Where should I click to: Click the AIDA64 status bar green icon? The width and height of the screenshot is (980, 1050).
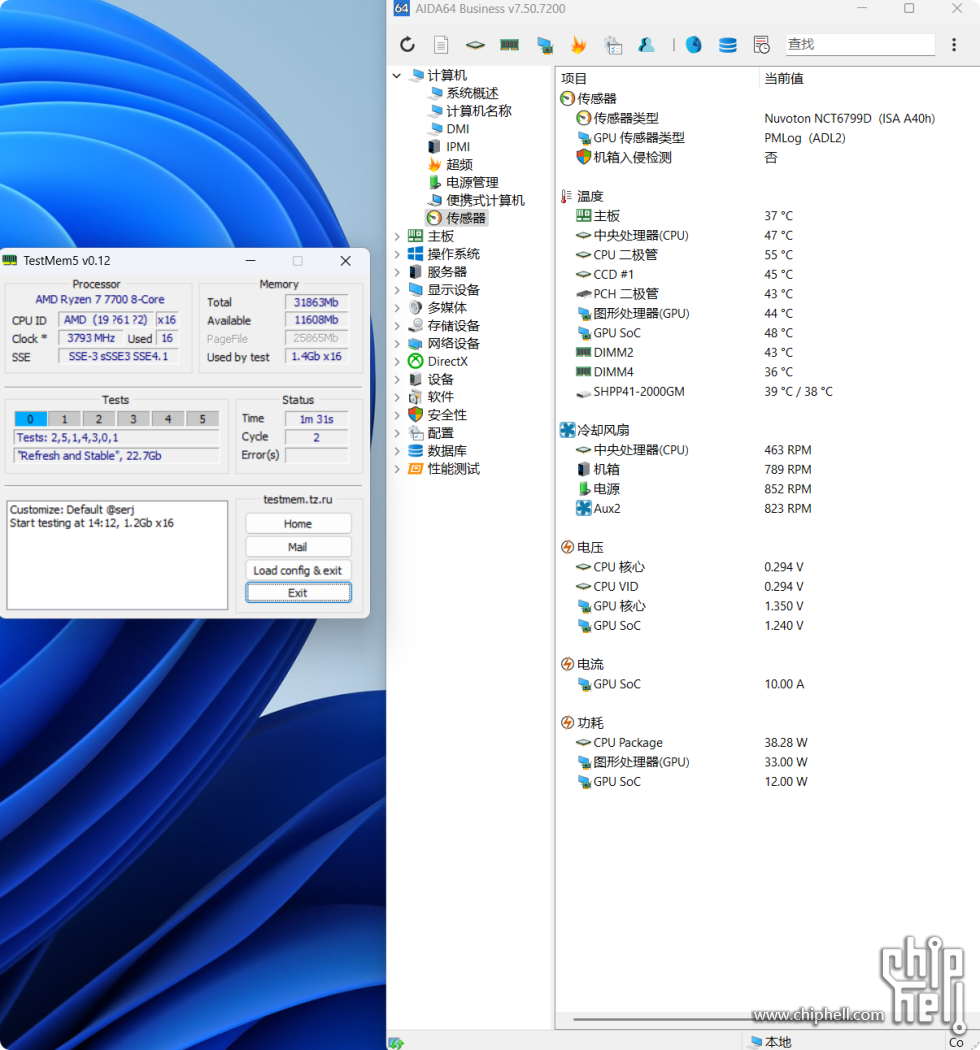[x=396, y=1043]
